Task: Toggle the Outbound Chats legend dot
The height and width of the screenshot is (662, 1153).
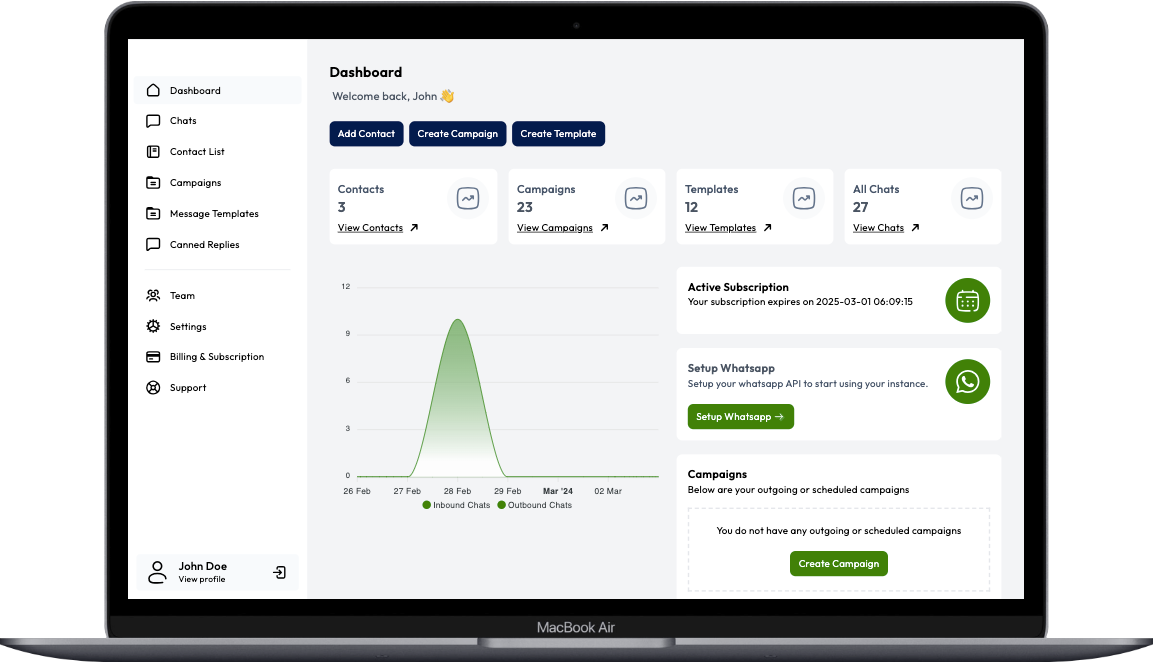Action: [501, 505]
